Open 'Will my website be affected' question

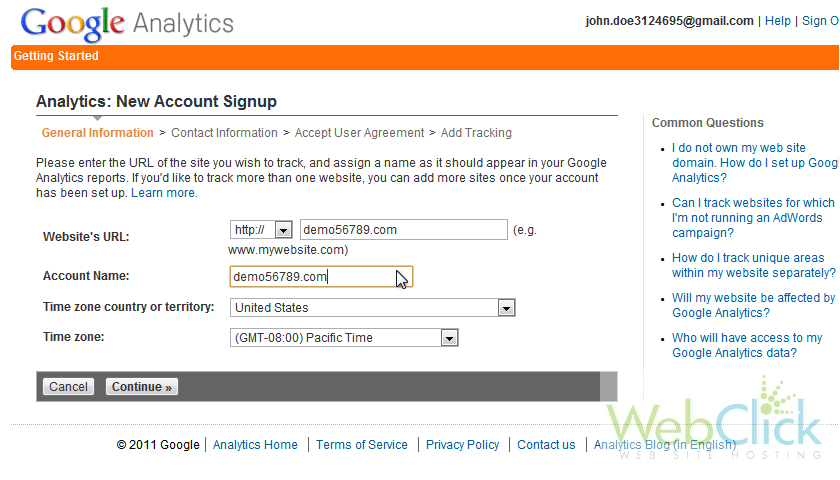click(753, 305)
